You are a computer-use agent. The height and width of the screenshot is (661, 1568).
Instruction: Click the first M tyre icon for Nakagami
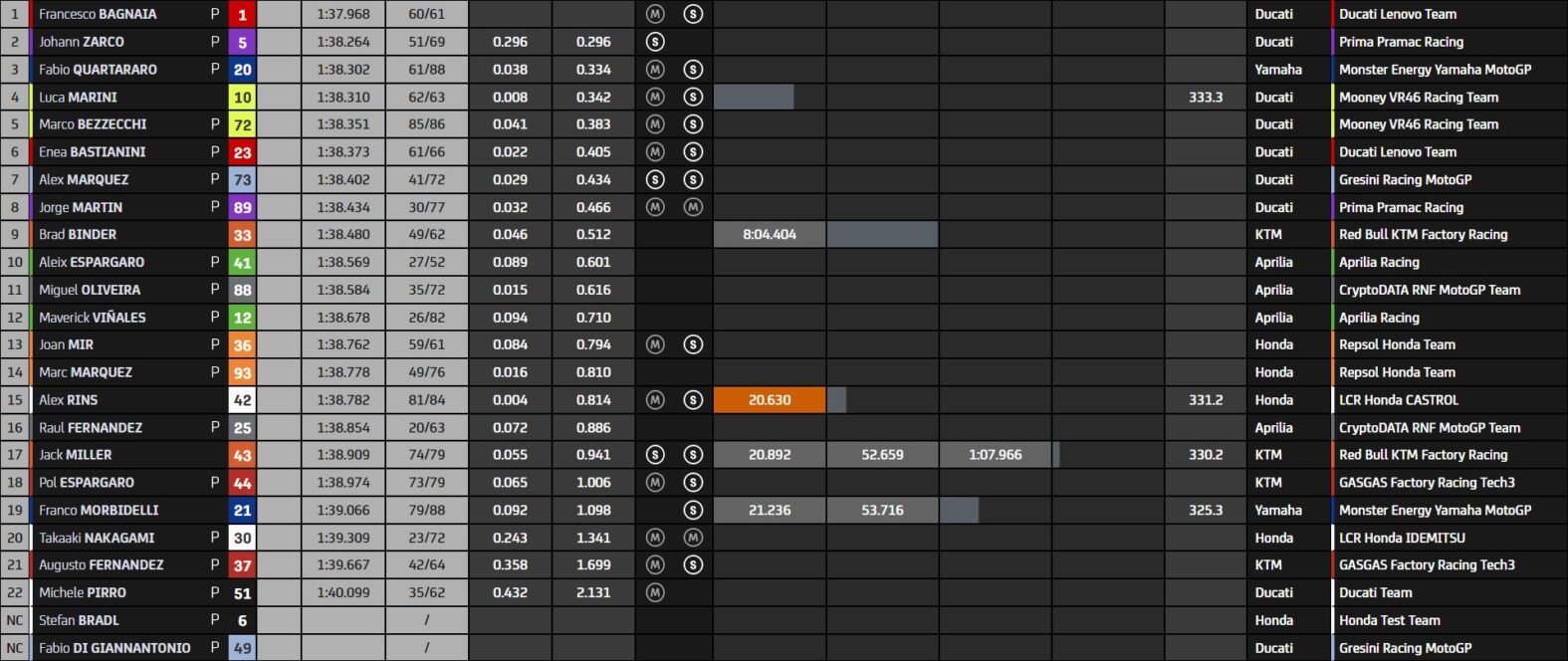point(655,538)
